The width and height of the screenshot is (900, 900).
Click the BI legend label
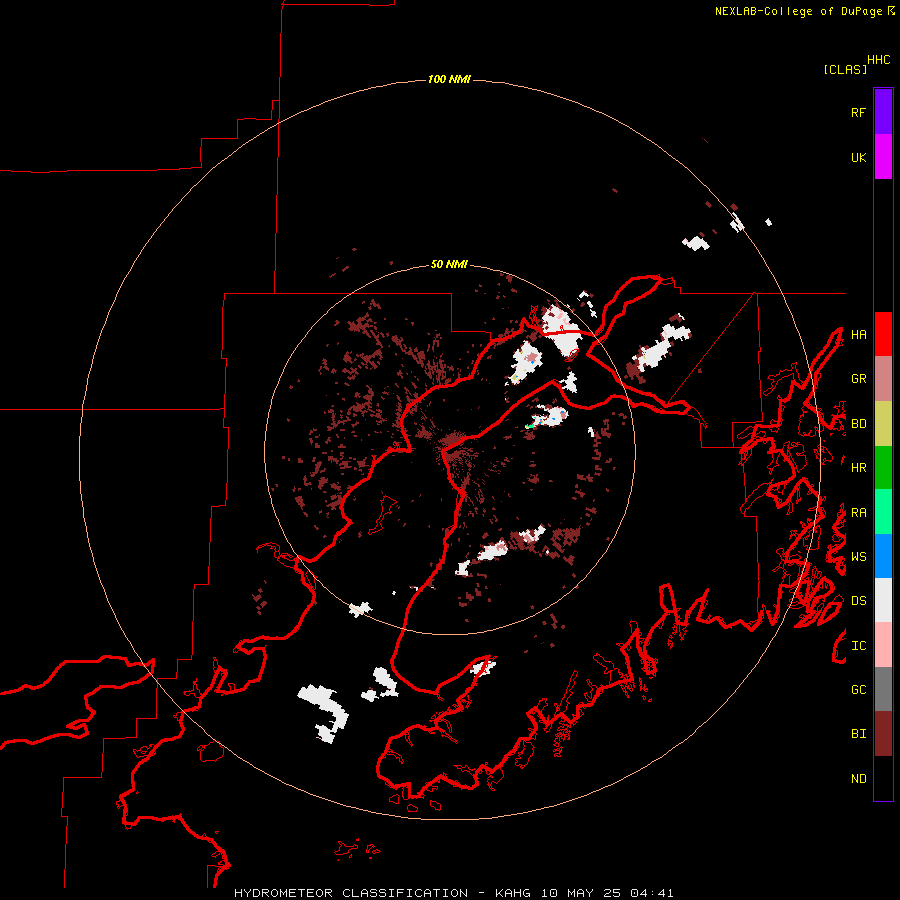coord(858,734)
